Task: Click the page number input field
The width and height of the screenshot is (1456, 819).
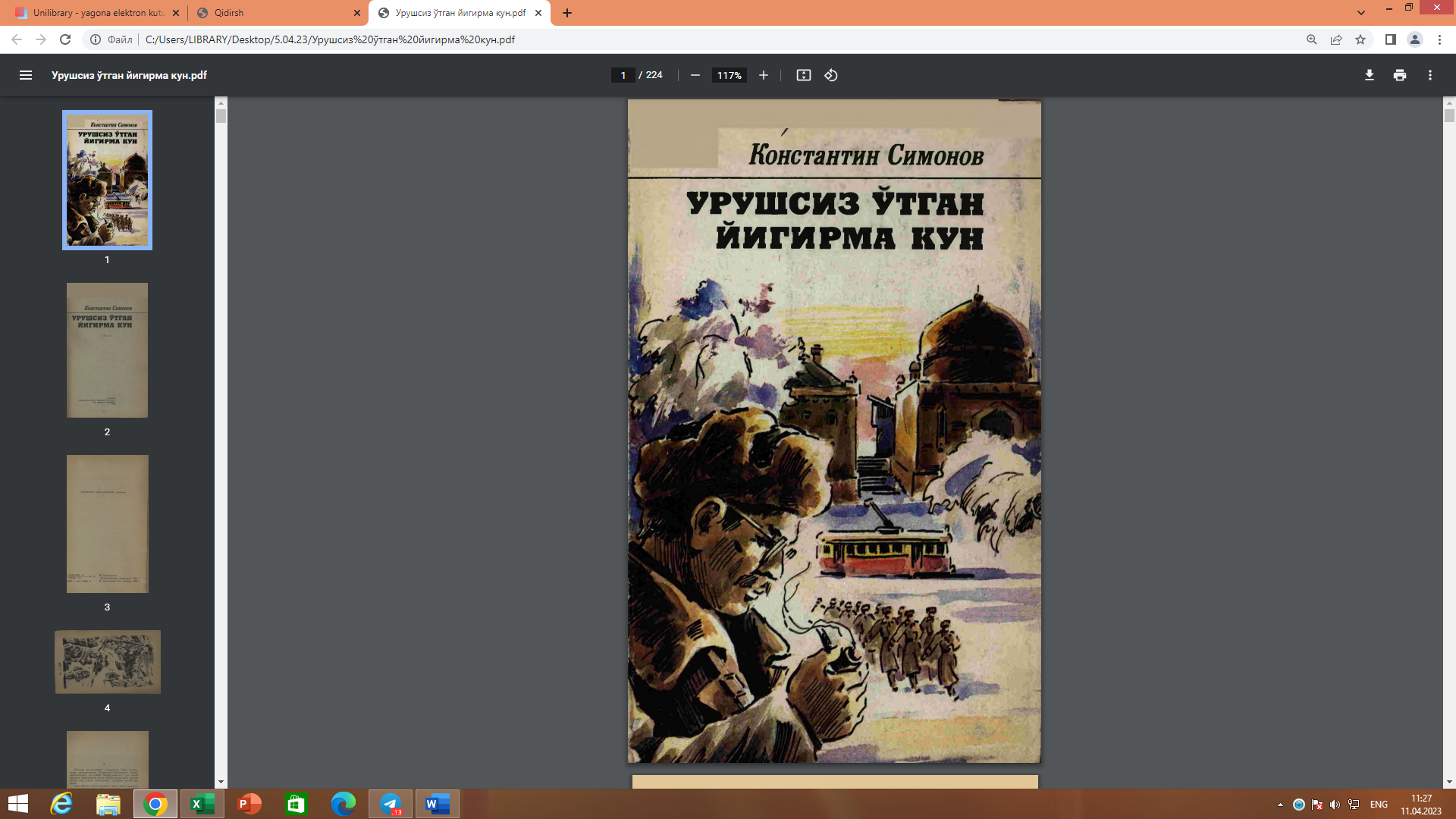Action: (x=623, y=75)
